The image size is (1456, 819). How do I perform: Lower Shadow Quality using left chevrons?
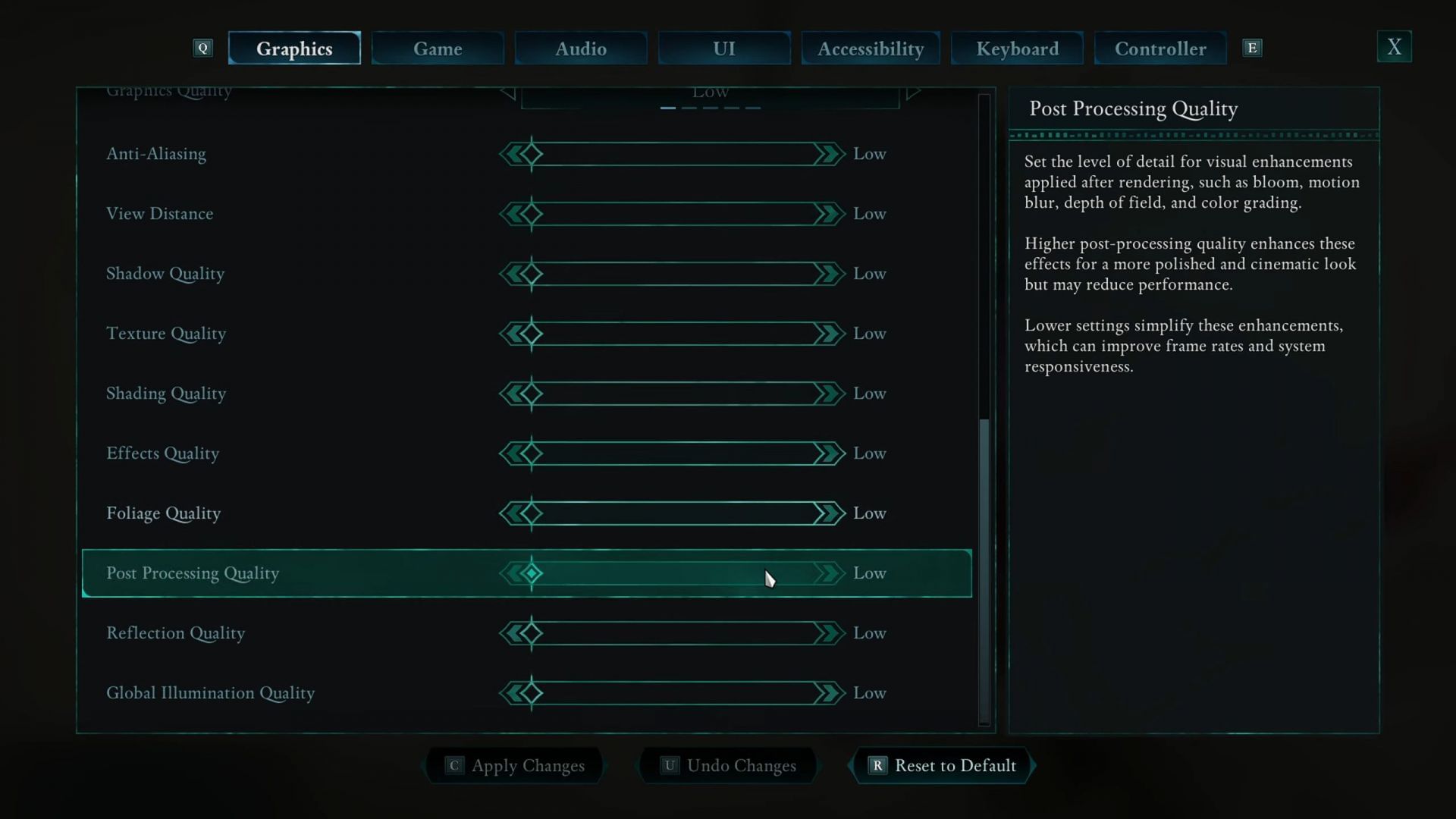[511, 274]
